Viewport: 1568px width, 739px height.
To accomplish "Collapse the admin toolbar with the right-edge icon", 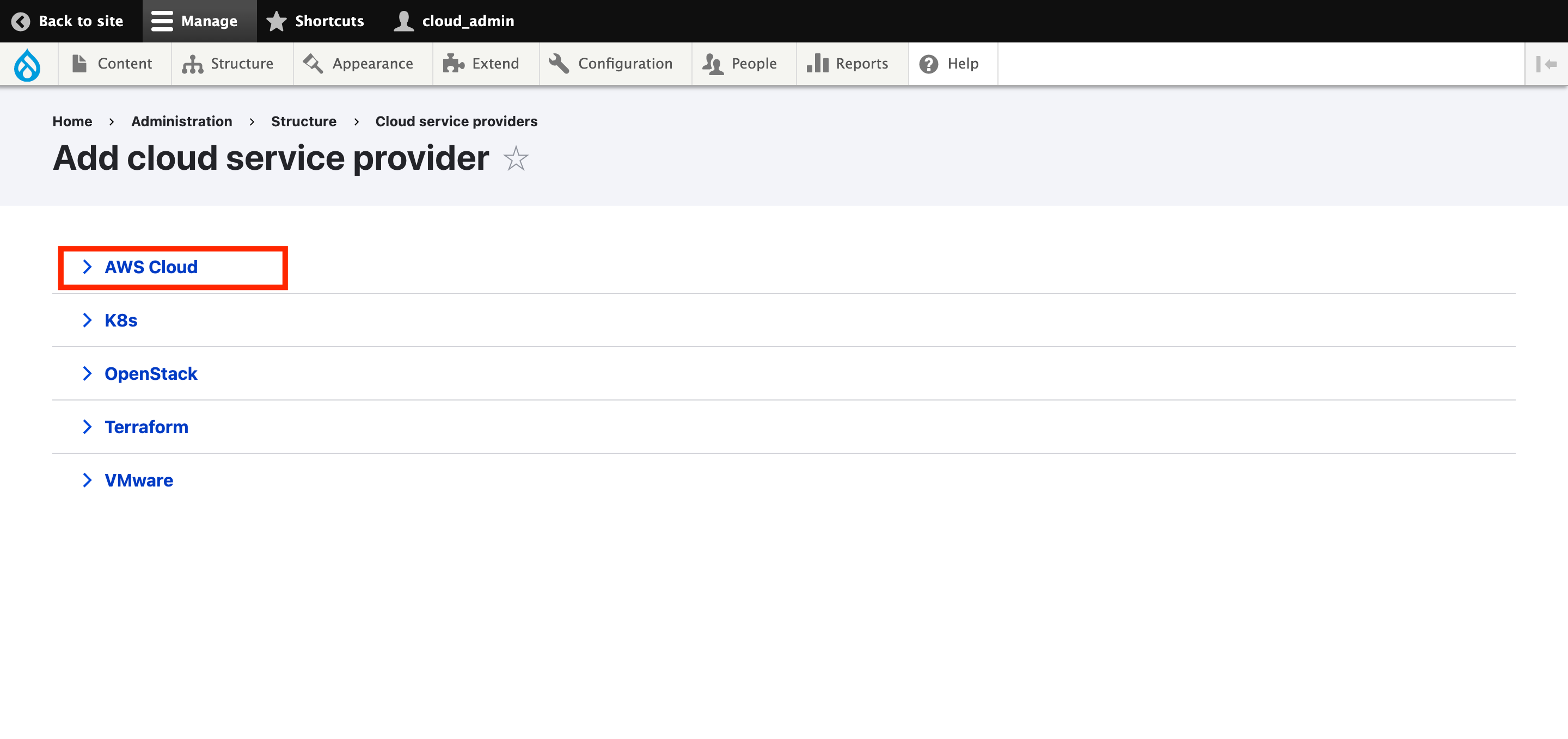I will (1547, 64).
